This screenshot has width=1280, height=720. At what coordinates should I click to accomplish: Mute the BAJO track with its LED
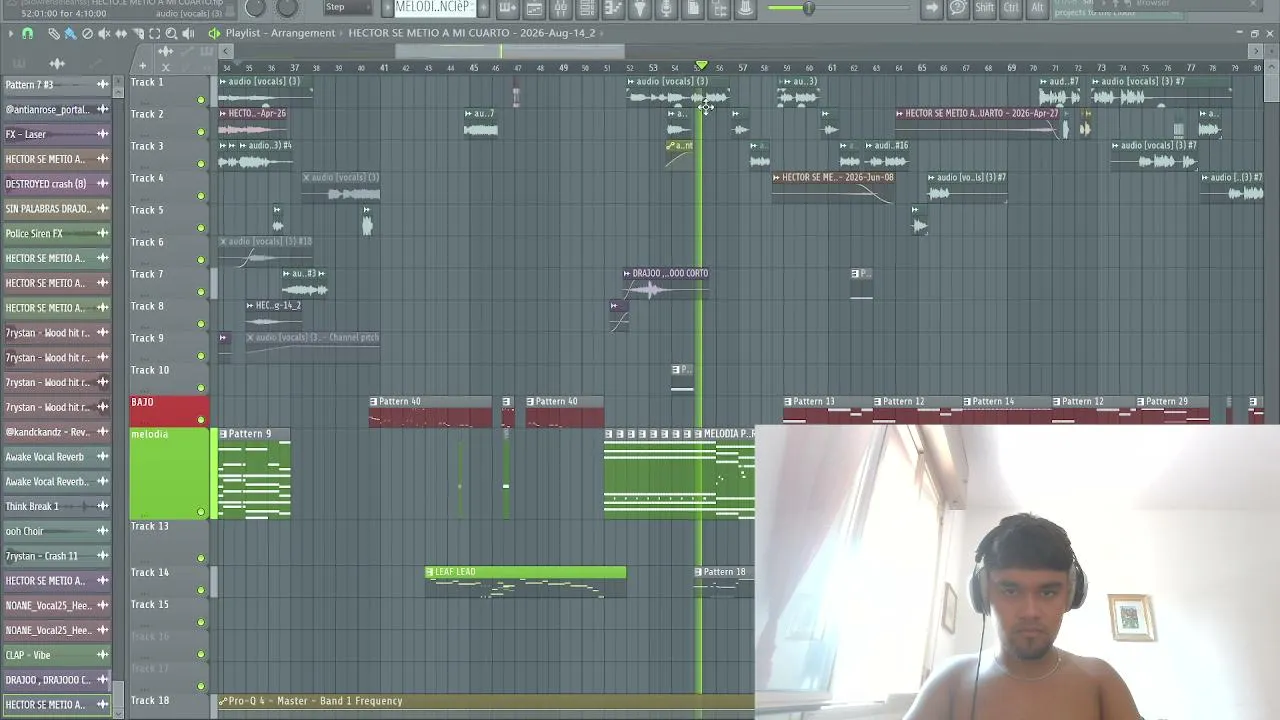click(201, 420)
